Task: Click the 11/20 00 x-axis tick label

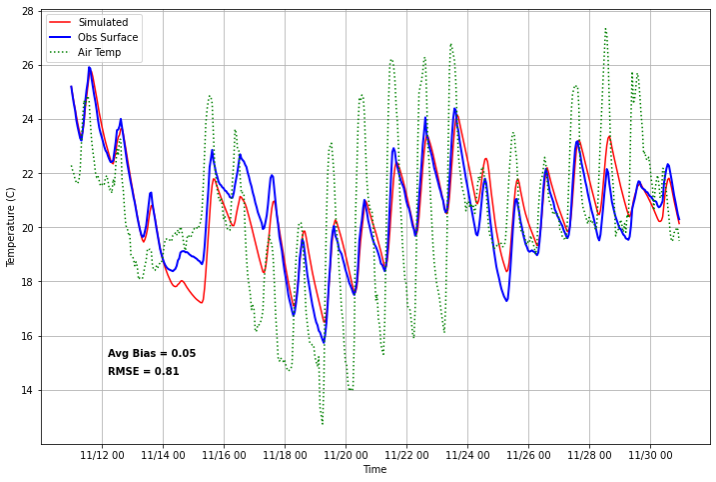Action: tap(346, 455)
